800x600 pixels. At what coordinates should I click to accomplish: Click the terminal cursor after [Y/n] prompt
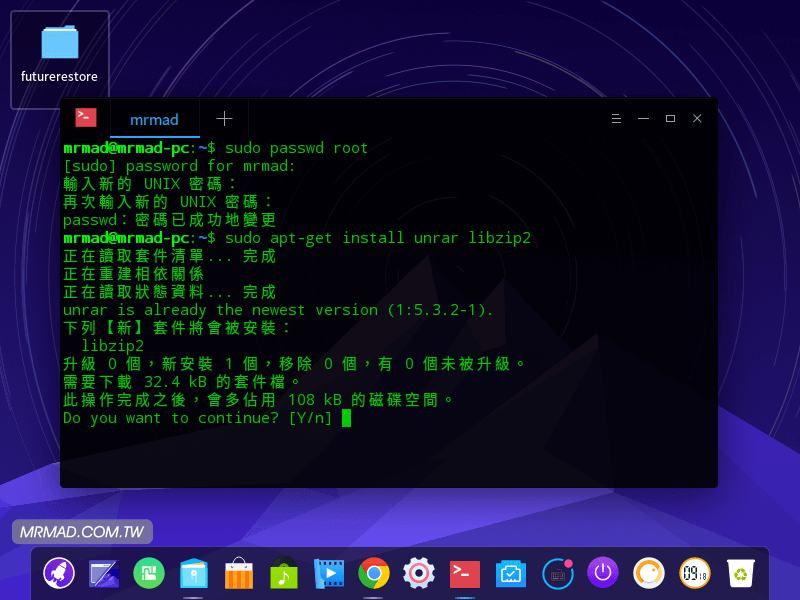click(x=346, y=418)
